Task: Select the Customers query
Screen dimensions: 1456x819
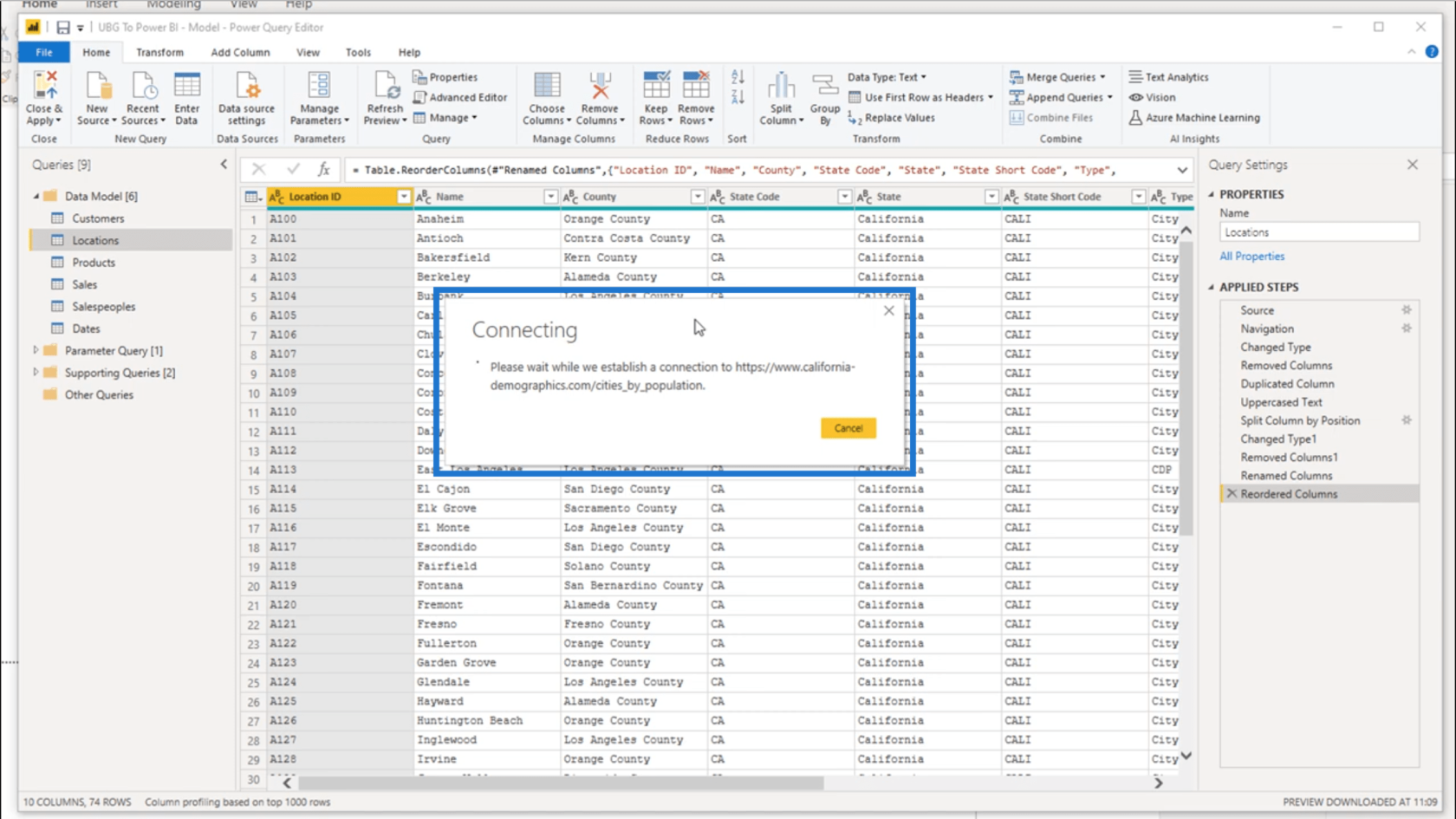Action: point(98,218)
